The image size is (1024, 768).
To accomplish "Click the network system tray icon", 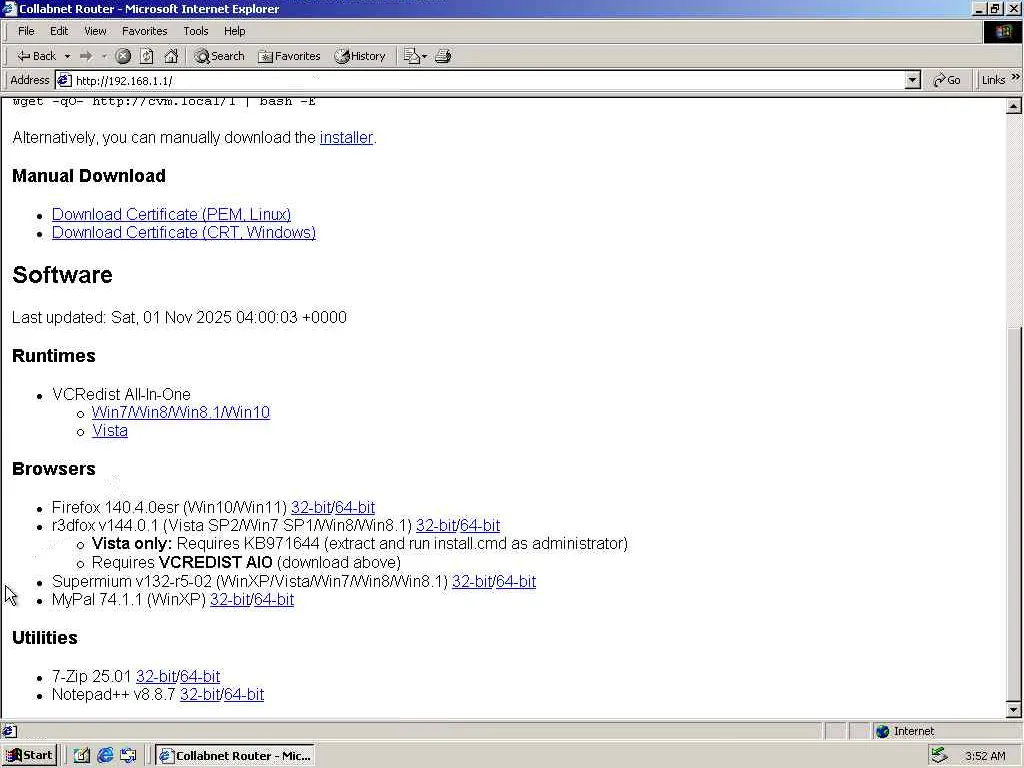I will click(x=939, y=756).
